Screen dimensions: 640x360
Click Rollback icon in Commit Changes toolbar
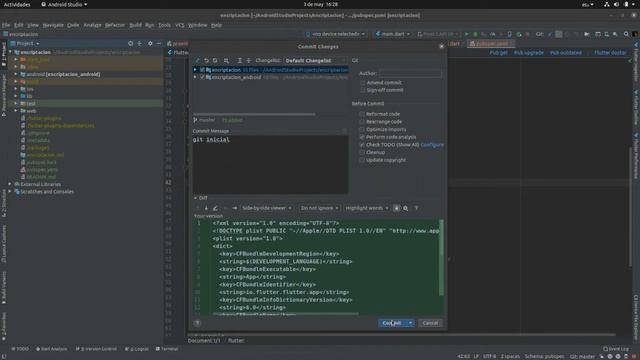click(206, 60)
